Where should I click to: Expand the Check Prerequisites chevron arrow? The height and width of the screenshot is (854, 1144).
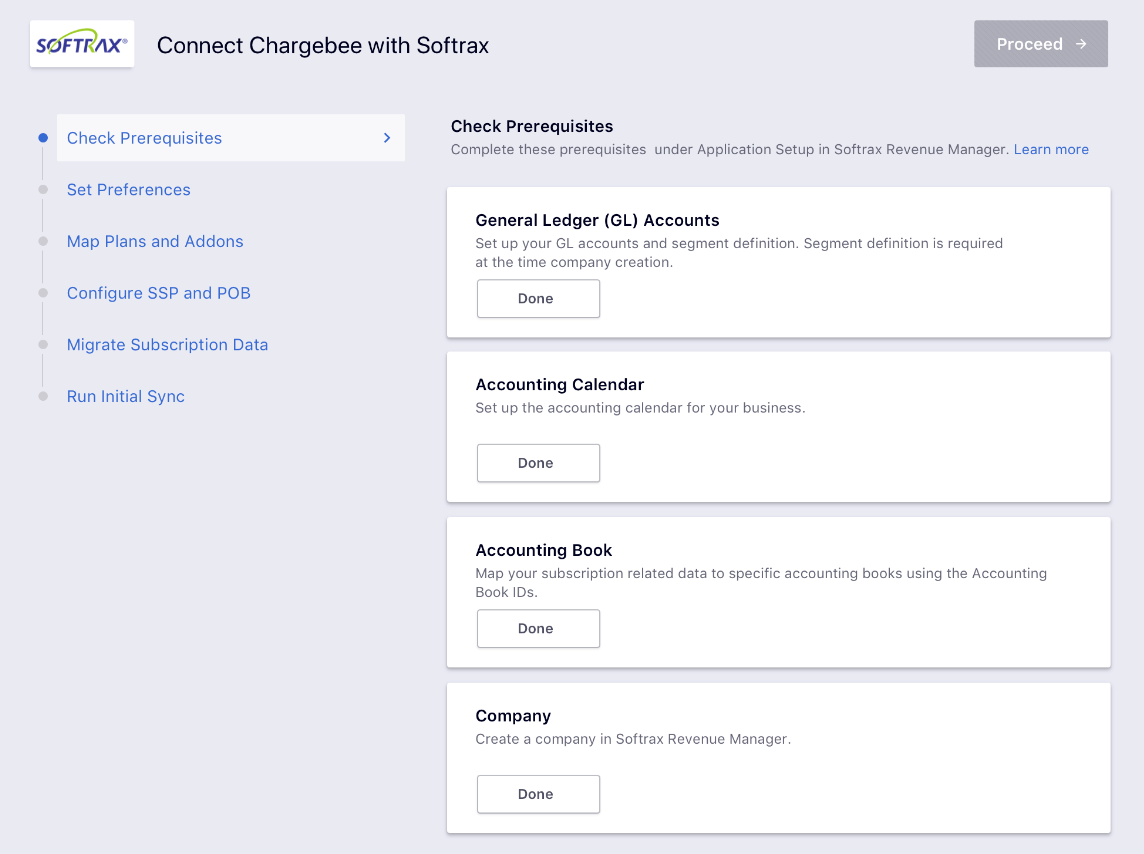pyautogui.click(x=387, y=138)
